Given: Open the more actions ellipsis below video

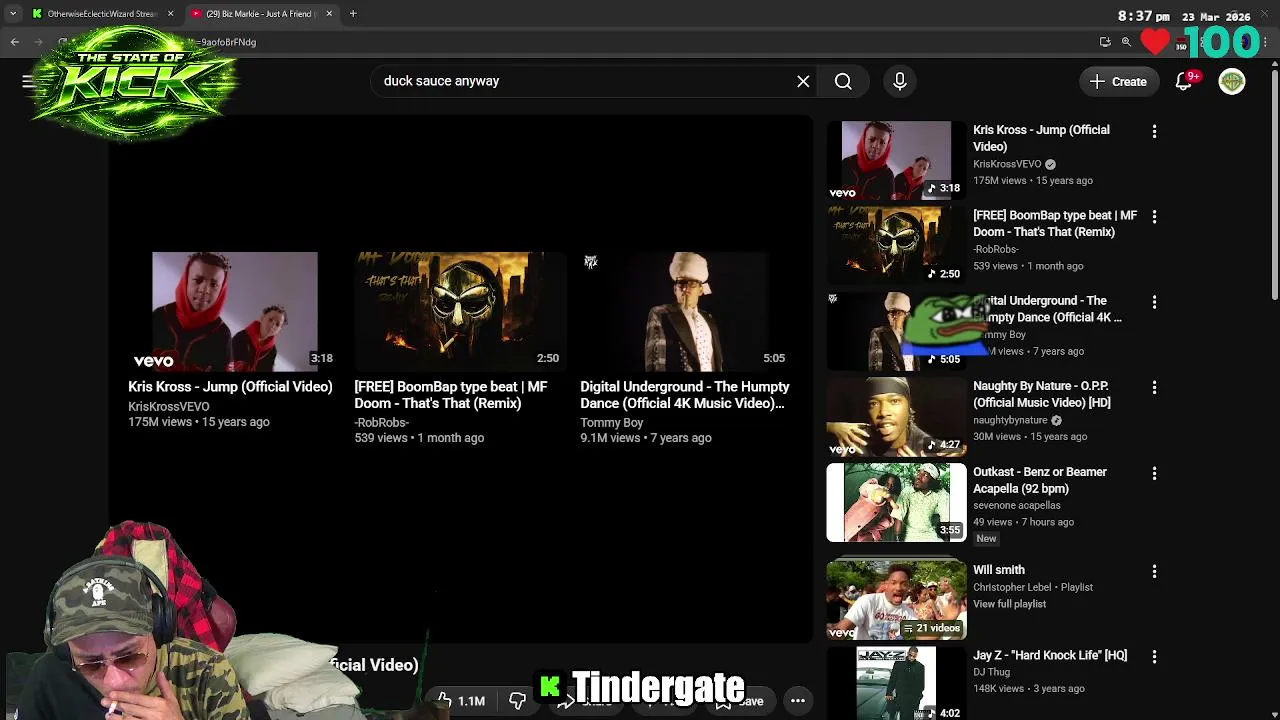Looking at the screenshot, I should 798,701.
